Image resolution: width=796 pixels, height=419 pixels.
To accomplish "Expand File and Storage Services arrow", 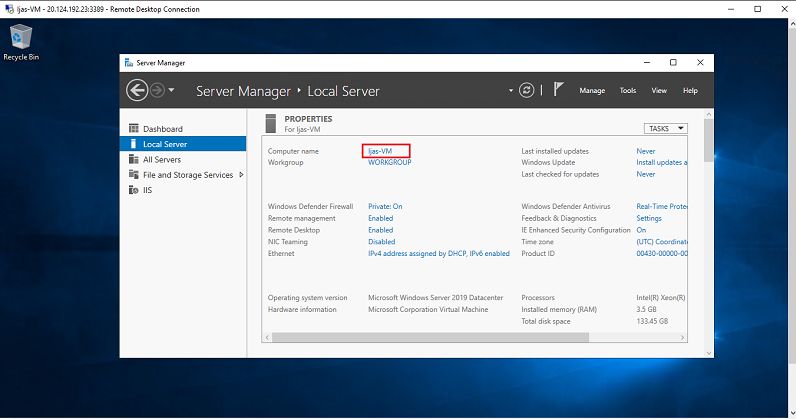I will point(241,174).
